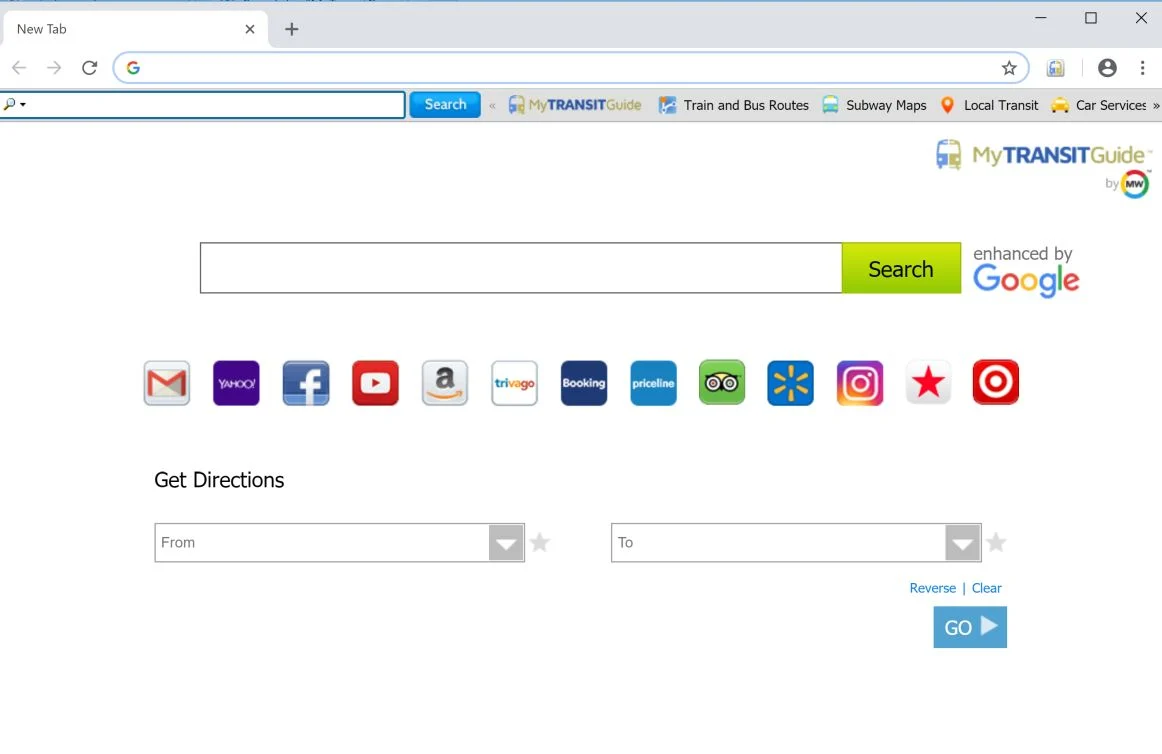Focus the main web search box
The height and width of the screenshot is (754, 1162).
point(521,268)
